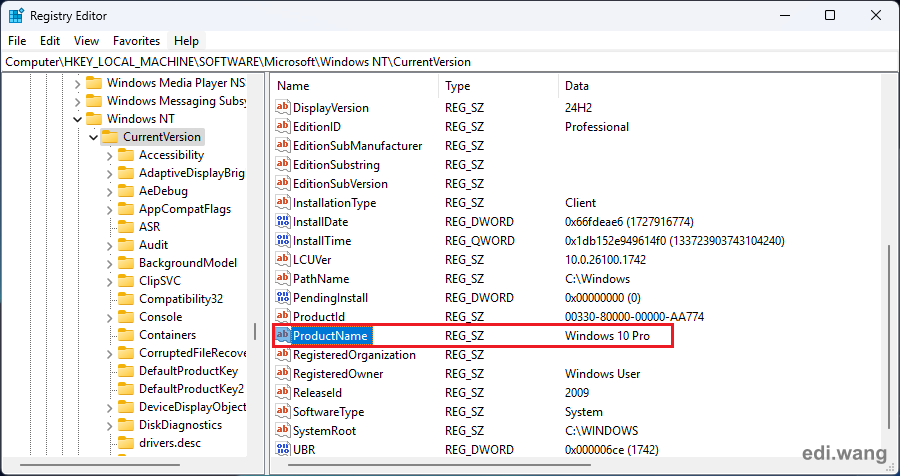Click the string icon beside RegisteredOwner
The image size is (900, 476).
coord(282,373)
